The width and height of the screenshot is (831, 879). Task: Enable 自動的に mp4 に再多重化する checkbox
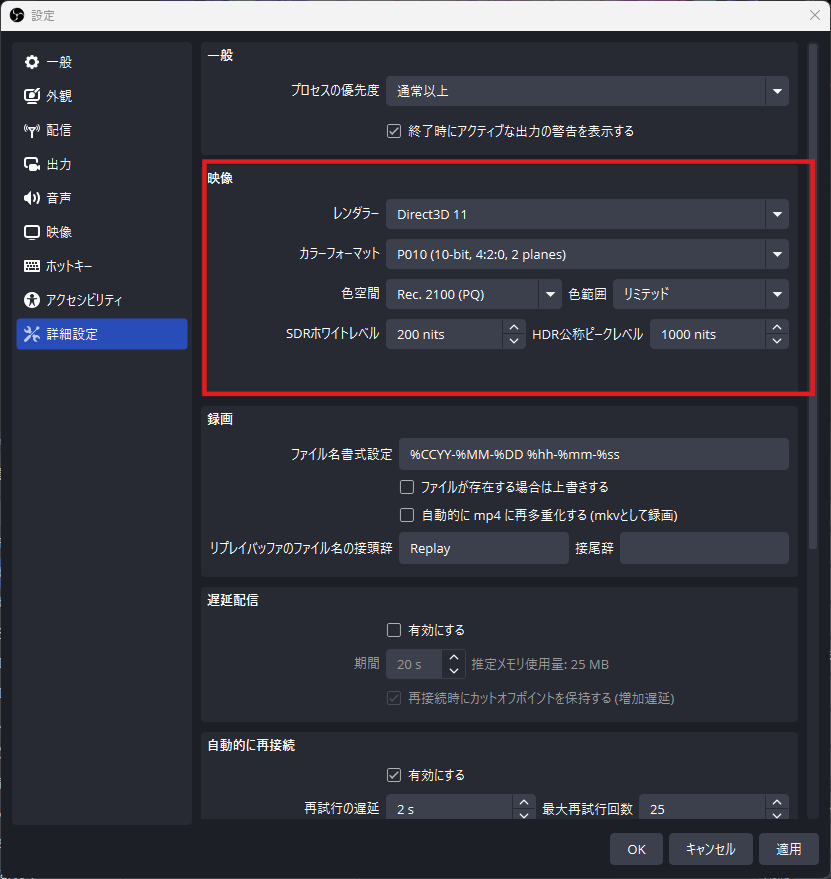tap(407, 515)
